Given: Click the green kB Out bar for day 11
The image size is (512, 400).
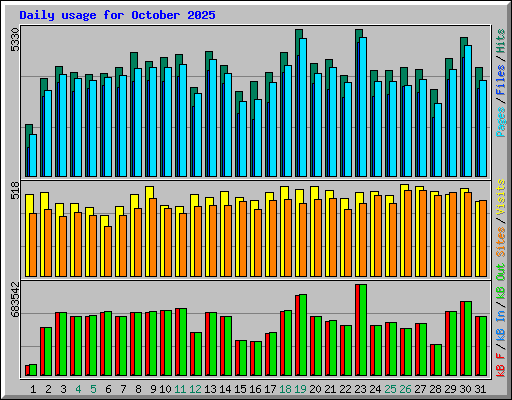Looking at the screenshot, I should [183, 342].
